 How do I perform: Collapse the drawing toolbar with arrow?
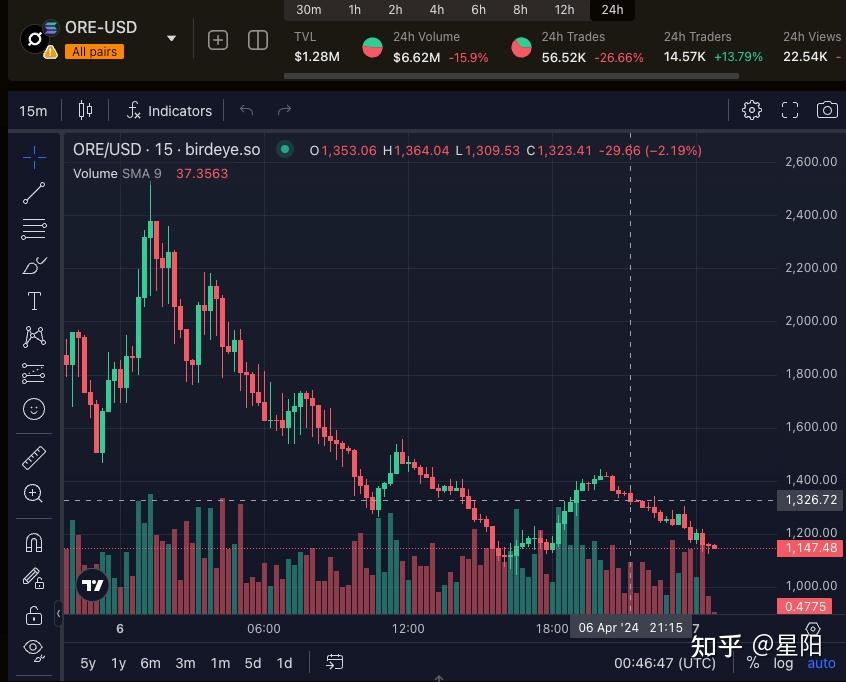click(58, 613)
